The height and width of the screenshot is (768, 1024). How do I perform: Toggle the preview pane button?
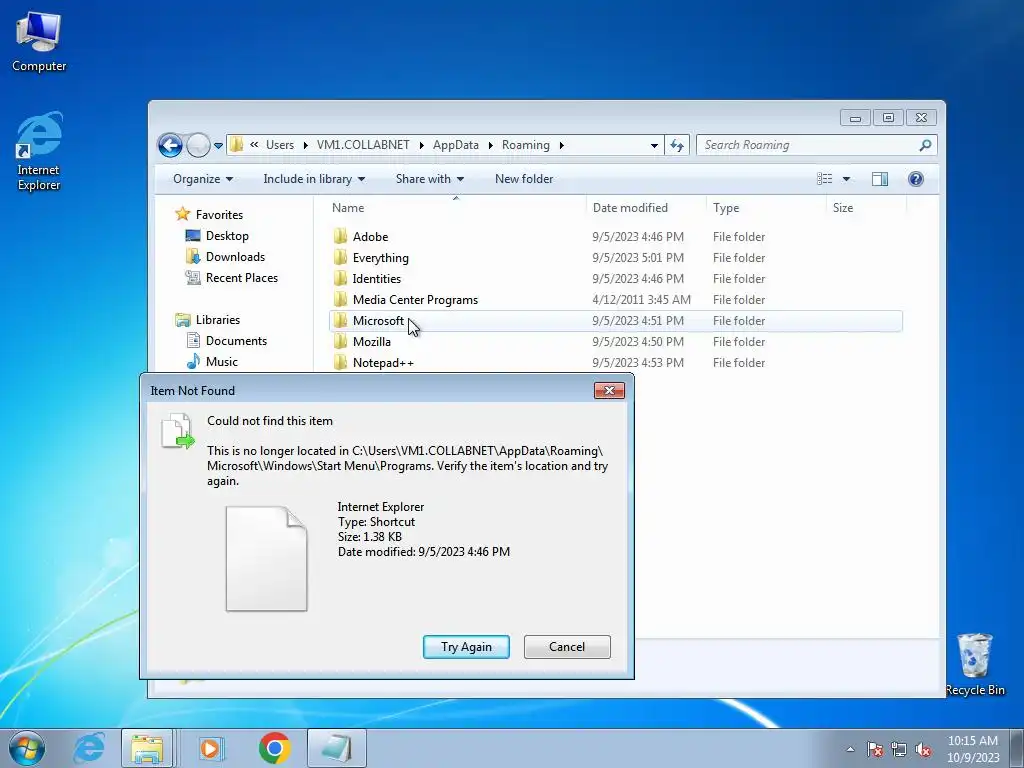(x=880, y=179)
